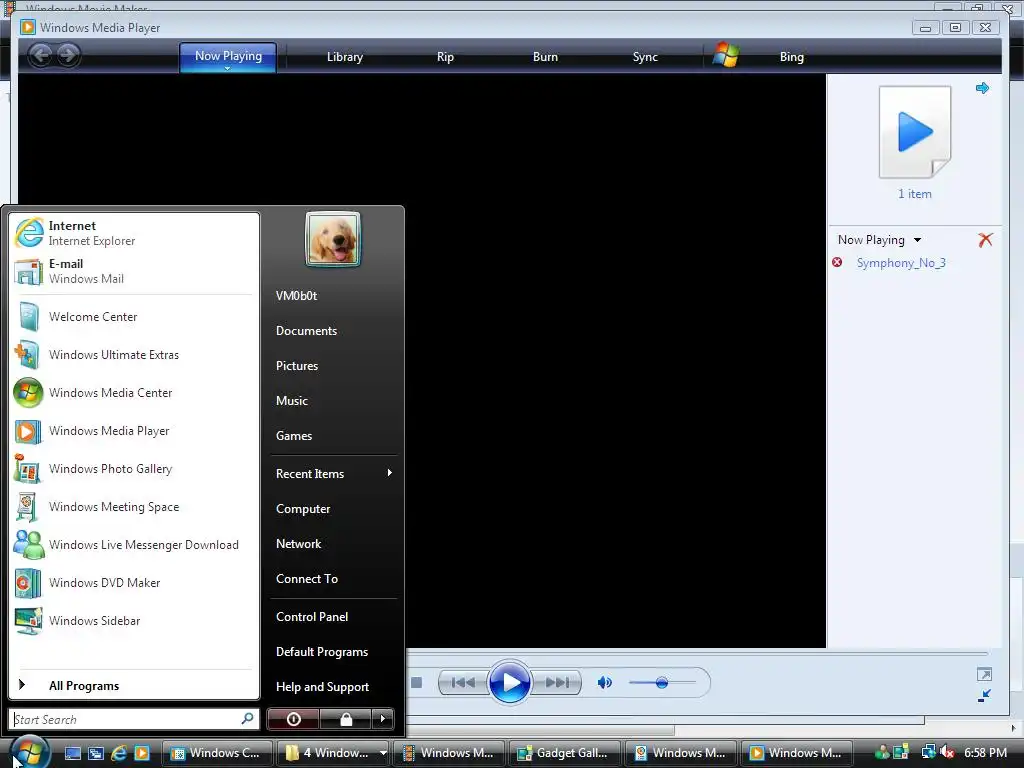
Task: Expand Recent Items submenu
Action: 333,473
